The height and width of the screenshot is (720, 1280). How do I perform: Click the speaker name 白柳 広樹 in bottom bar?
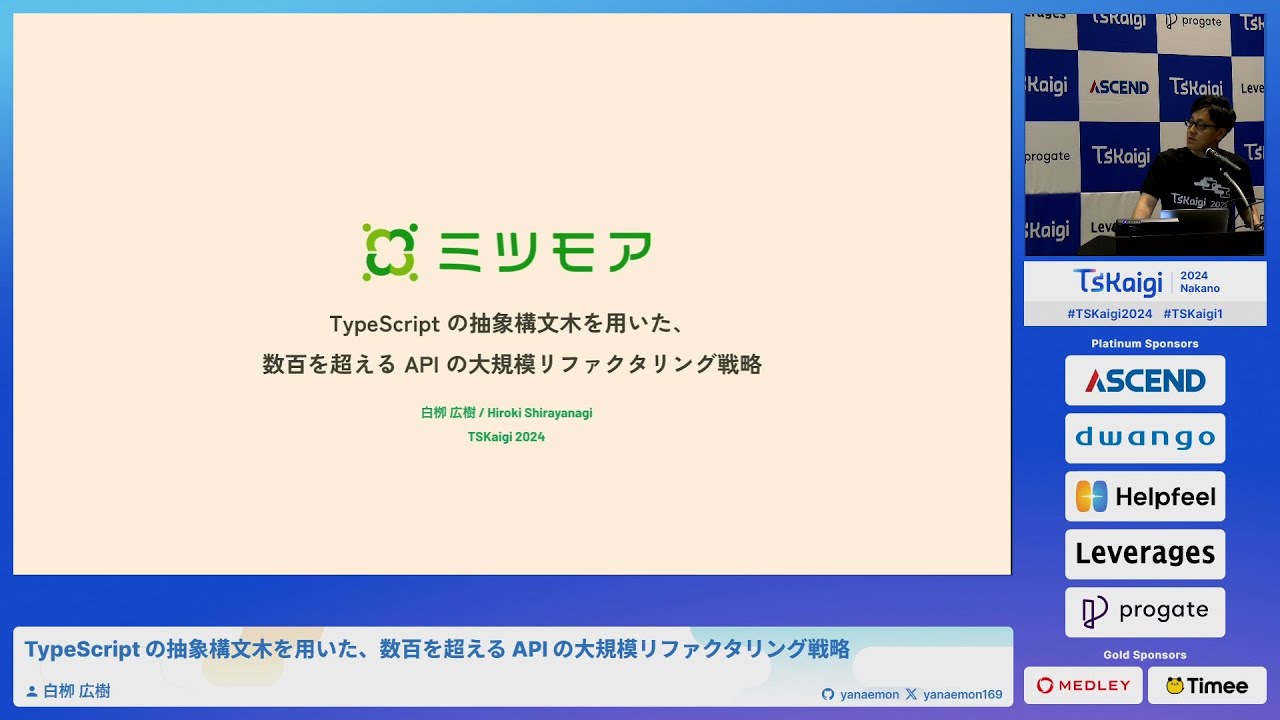click(76, 691)
